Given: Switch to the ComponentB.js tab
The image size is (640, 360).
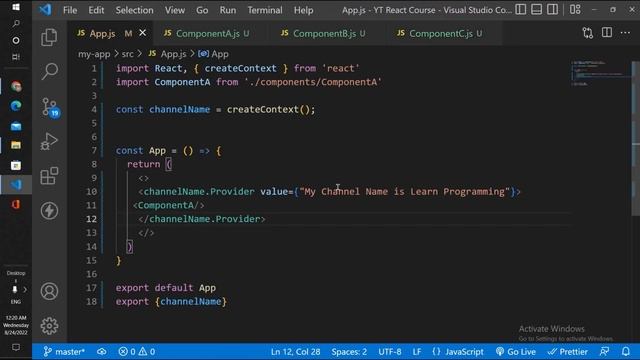Looking at the screenshot, I should point(325,33).
